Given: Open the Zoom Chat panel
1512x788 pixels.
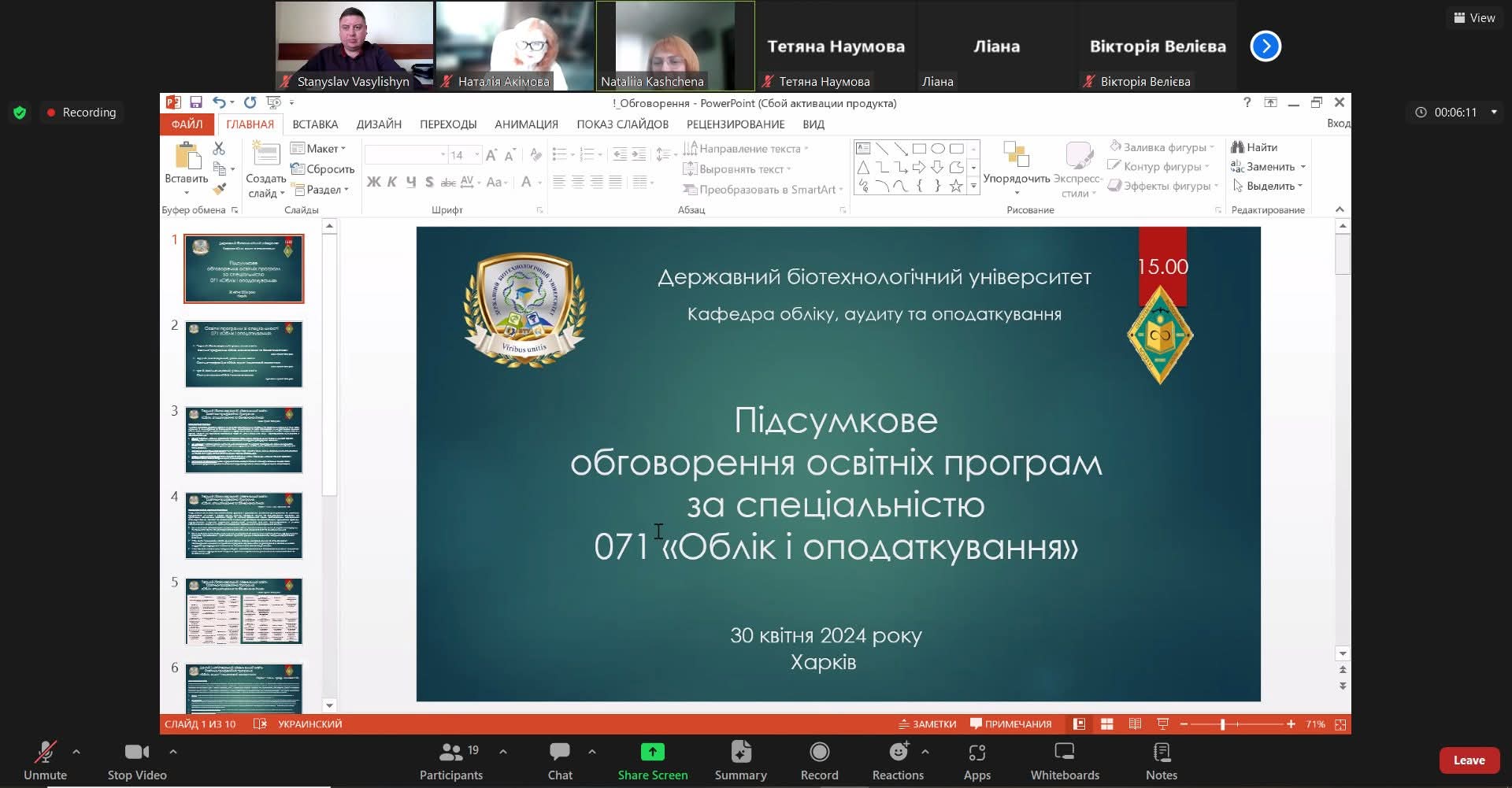Looking at the screenshot, I should [560, 760].
